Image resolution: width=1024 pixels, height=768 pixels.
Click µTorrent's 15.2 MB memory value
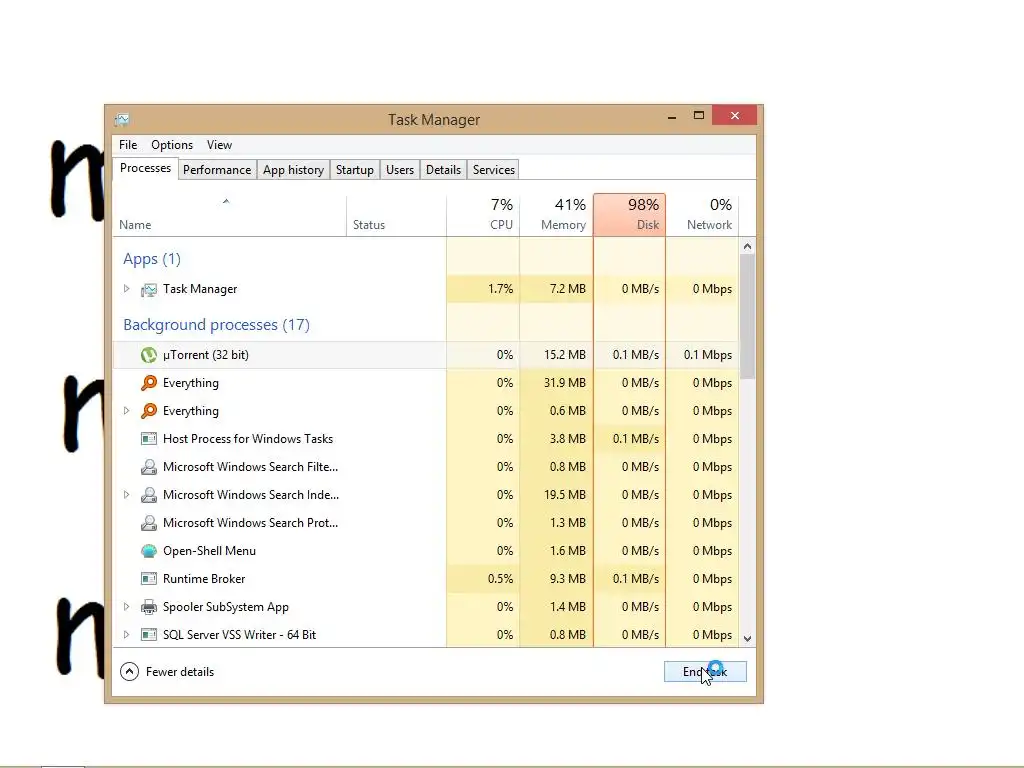pyautogui.click(x=564, y=355)
